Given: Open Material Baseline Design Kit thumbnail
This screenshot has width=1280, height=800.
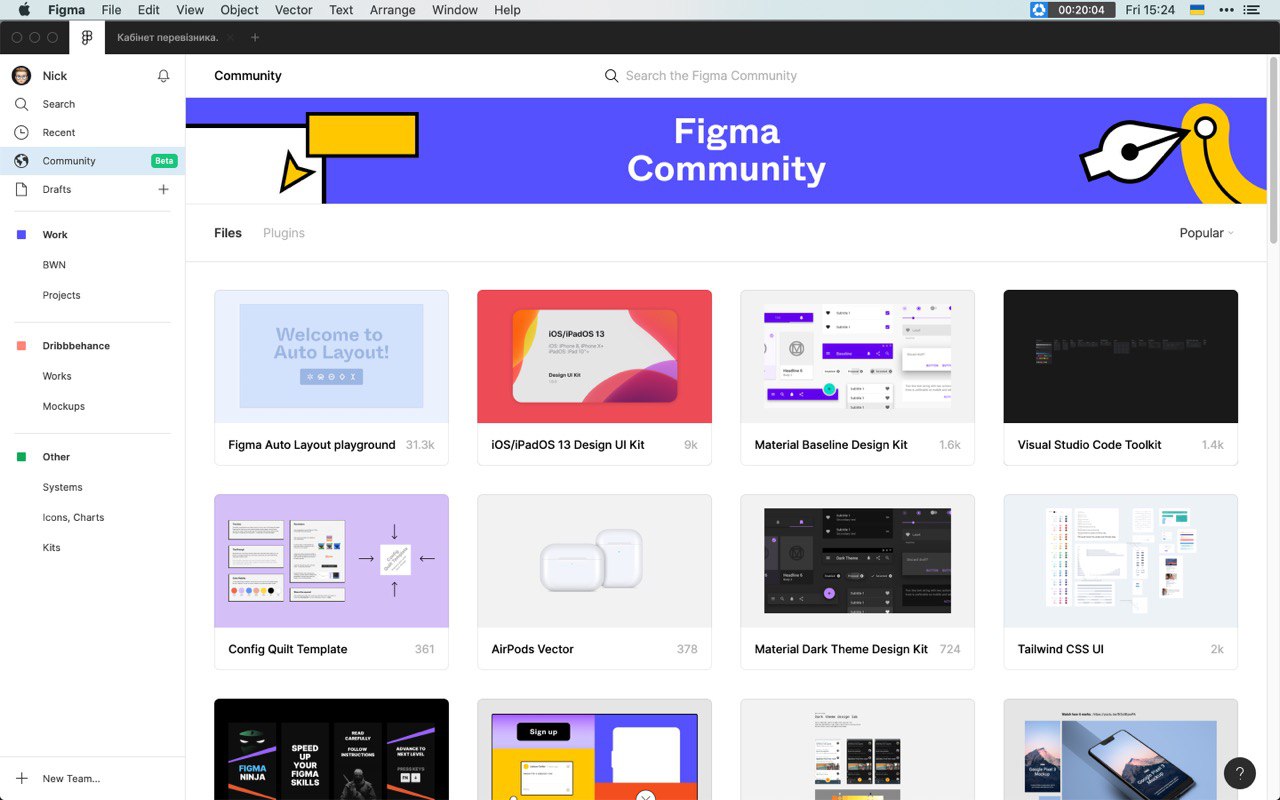Looking at the screenshot, I should 857,357.
